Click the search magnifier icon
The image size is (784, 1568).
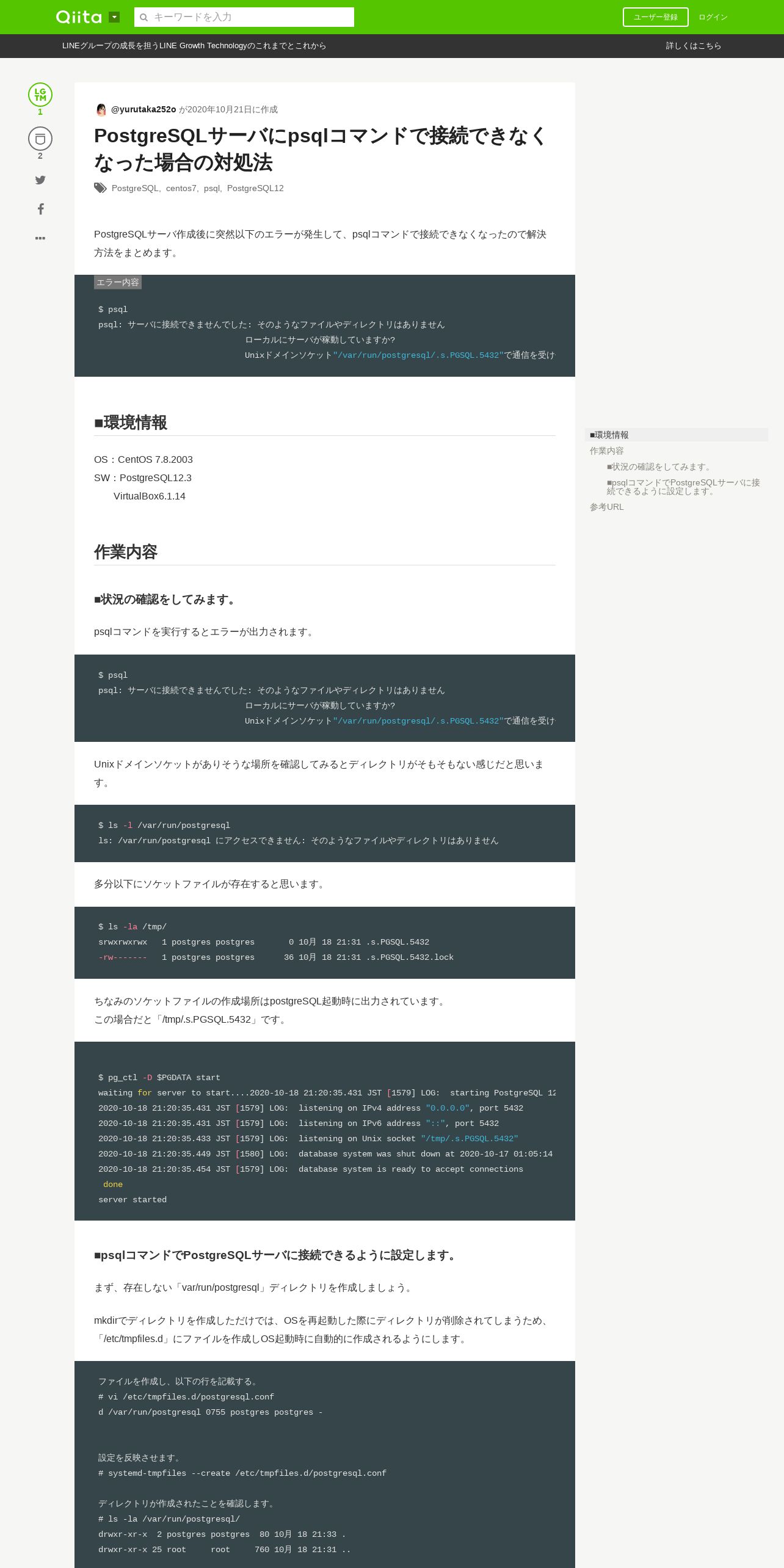(144, 17)
